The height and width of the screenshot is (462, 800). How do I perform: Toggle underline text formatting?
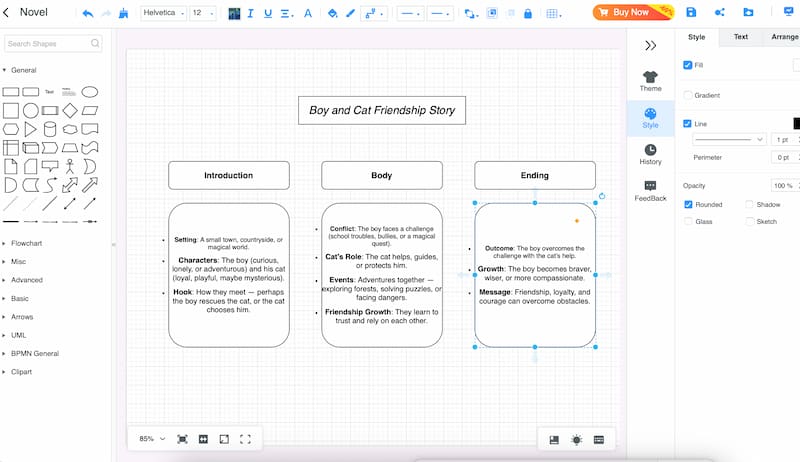coord(268,13)
